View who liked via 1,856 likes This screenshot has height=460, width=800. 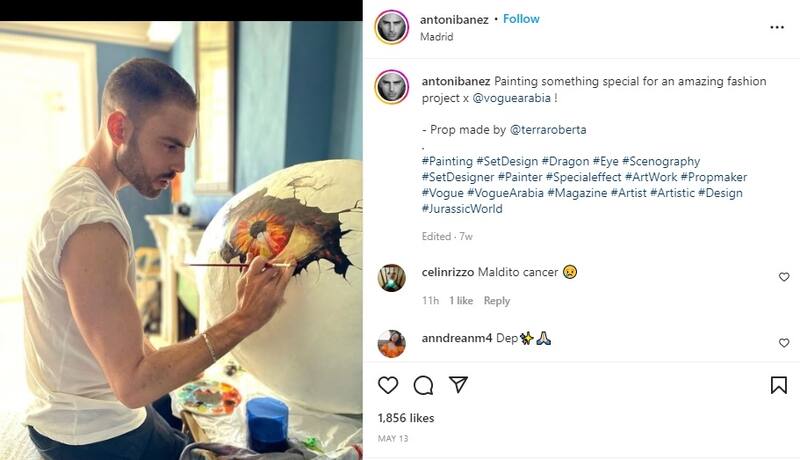pyautogui.click(x=406, y=417)
